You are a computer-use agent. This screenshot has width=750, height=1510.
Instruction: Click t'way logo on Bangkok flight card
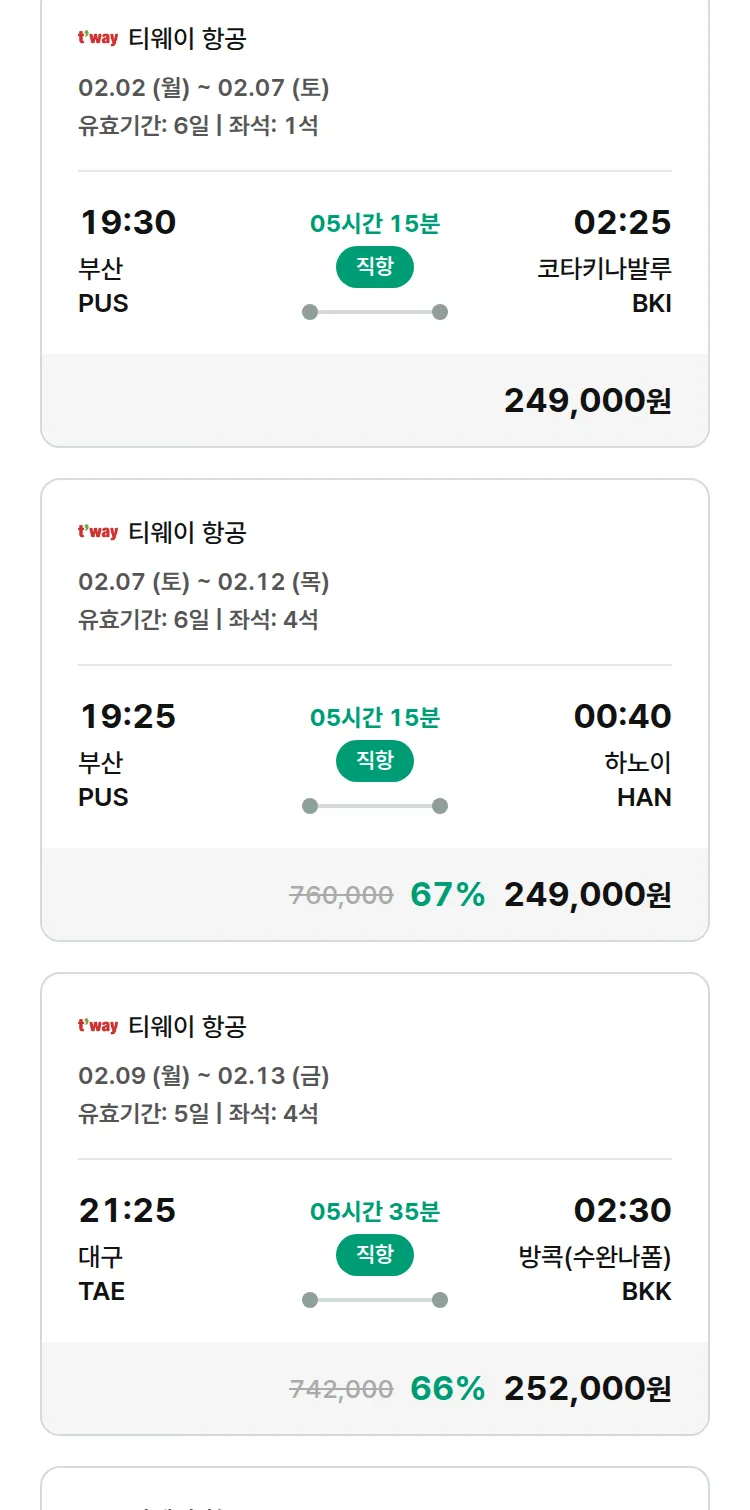98,1026
